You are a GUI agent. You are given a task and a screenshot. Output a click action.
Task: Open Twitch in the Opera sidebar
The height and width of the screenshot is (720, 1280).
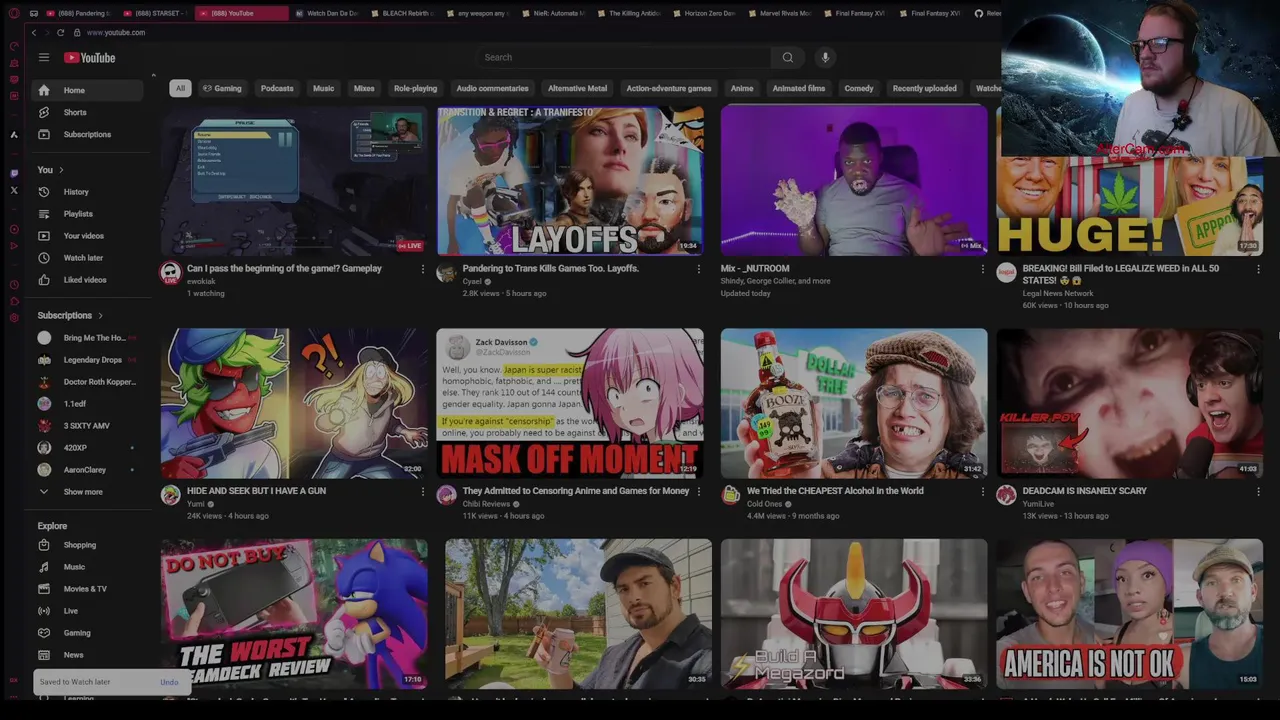point(14,173)
